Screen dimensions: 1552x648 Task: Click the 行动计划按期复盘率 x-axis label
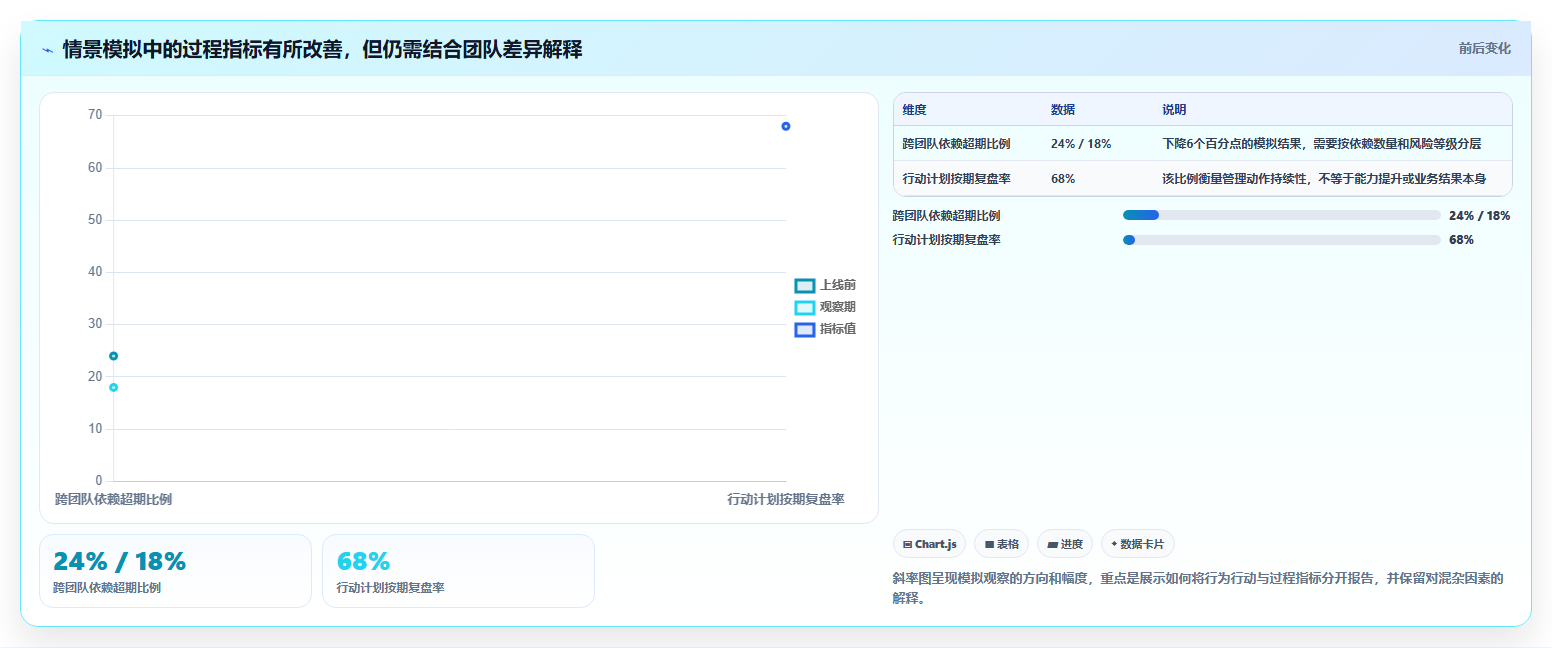(786, 499)
